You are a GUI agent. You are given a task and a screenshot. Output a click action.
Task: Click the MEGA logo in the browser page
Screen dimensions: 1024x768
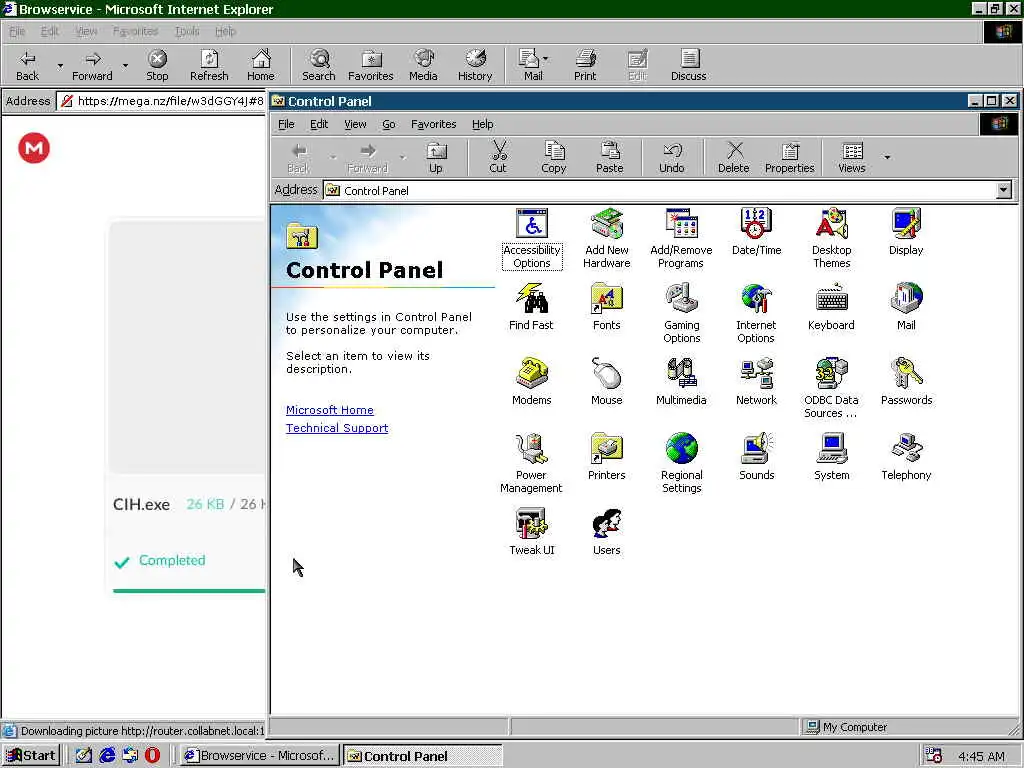(x=34, y=148)
